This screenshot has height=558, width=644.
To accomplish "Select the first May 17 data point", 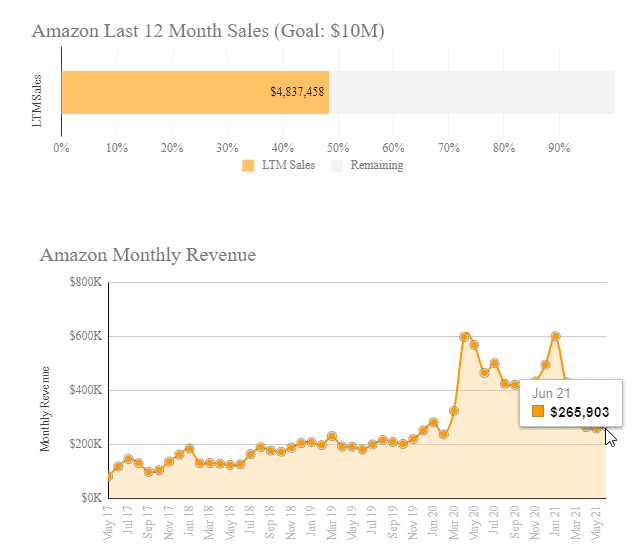I will [108, 476].
